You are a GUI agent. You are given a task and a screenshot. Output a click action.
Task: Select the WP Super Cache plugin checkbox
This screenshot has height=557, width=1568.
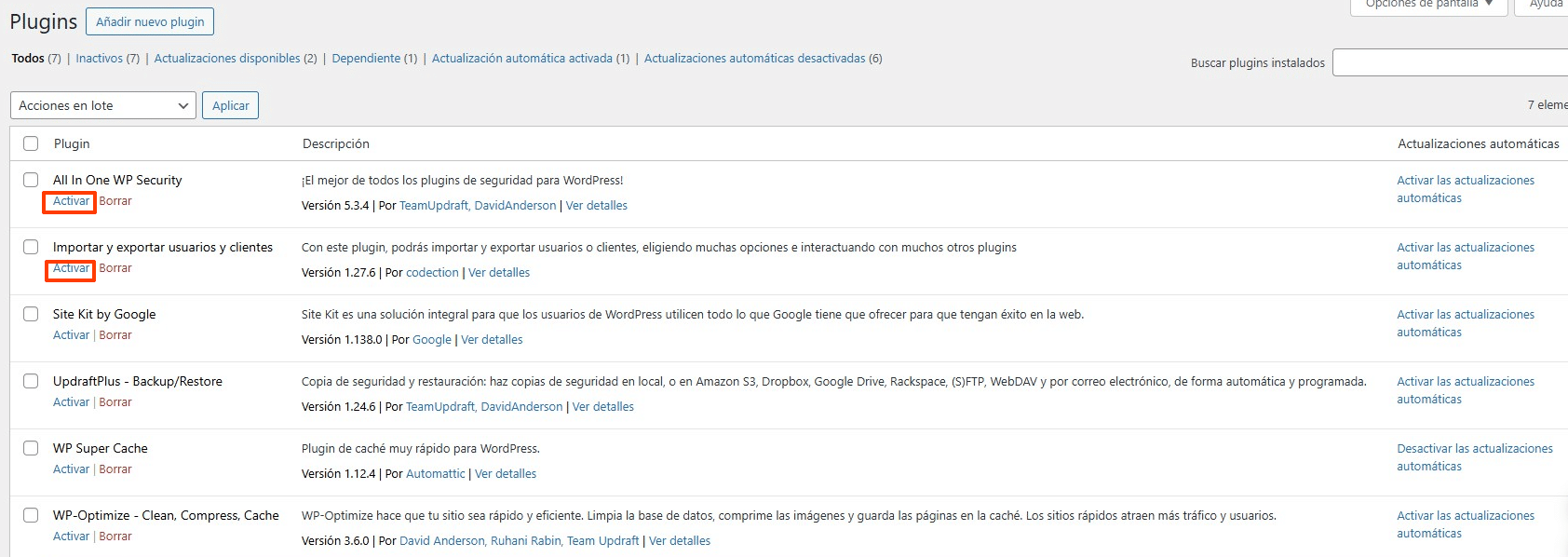click(31, 448)
